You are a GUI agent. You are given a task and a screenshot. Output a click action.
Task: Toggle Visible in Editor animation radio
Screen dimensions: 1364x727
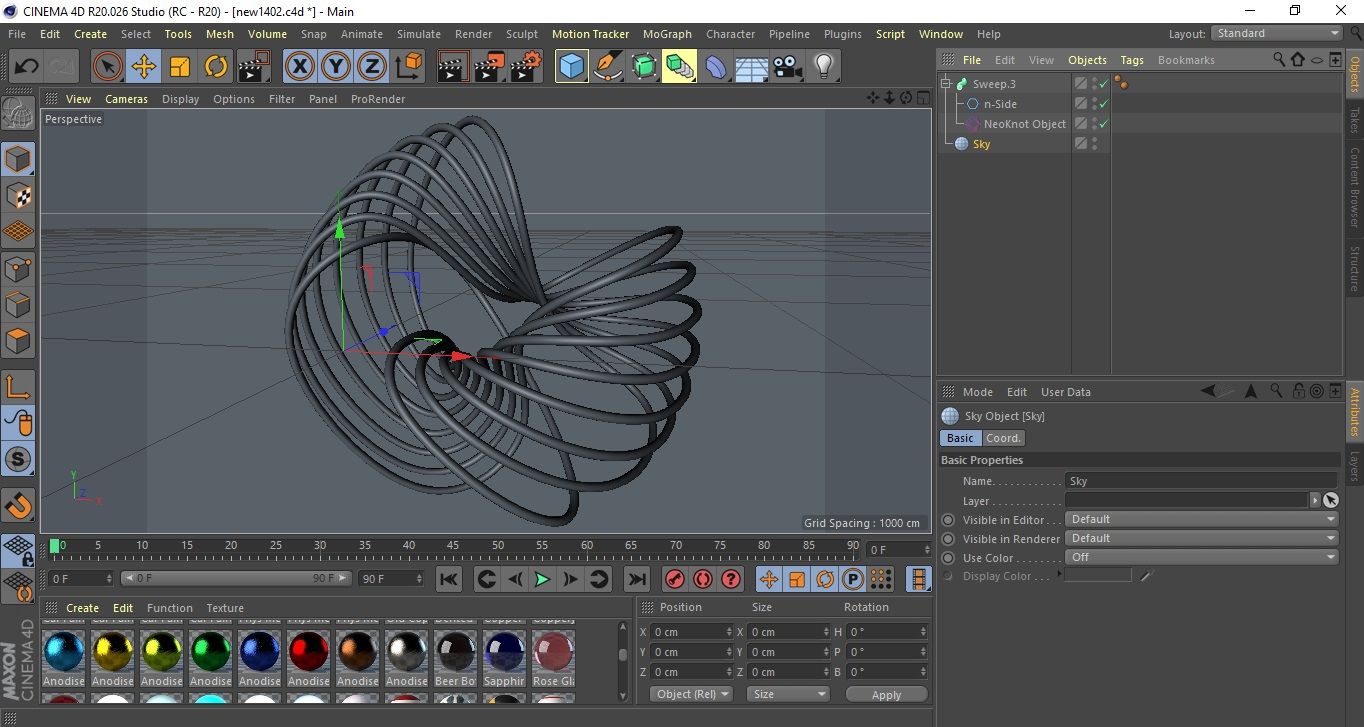tap(948, 520)
